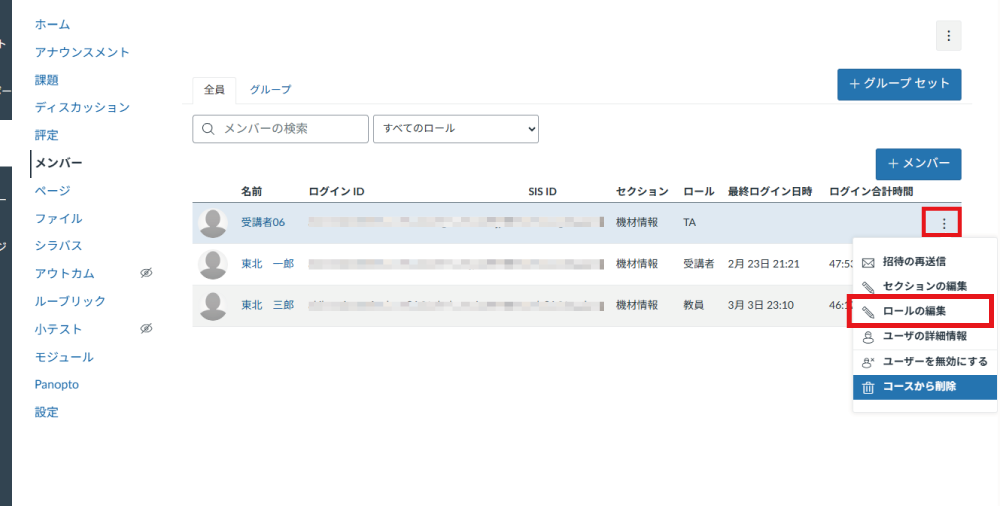Open ページ in course navigation
Viewport: 1000px width, 506px height.
[x=52, y=190]
